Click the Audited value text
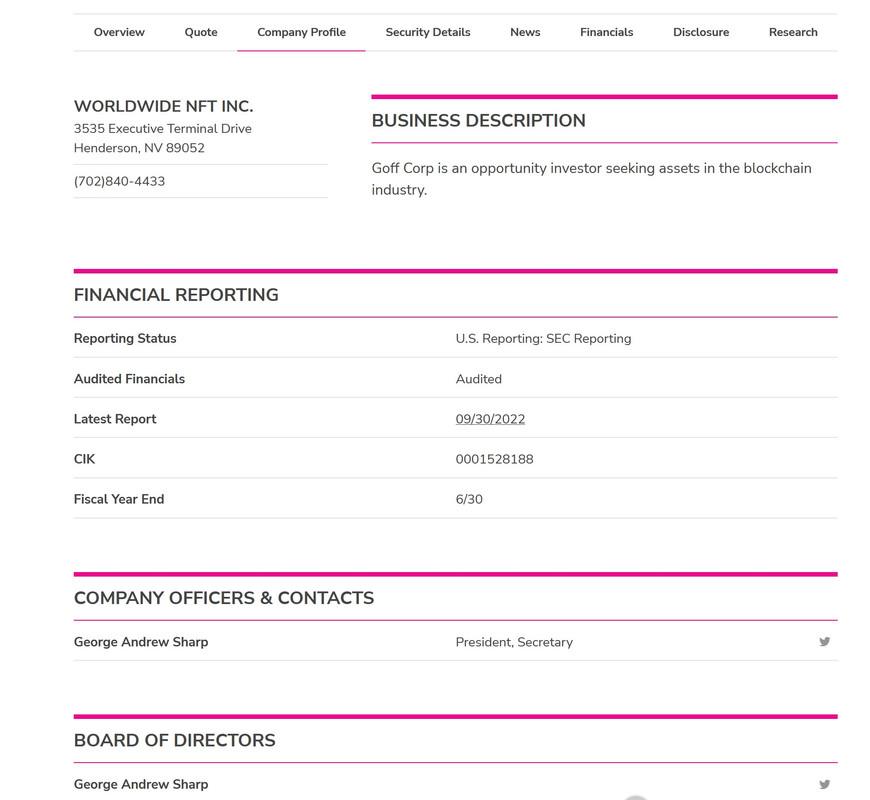This screenshot has height=800, width=870. click(x=478, y=379)
